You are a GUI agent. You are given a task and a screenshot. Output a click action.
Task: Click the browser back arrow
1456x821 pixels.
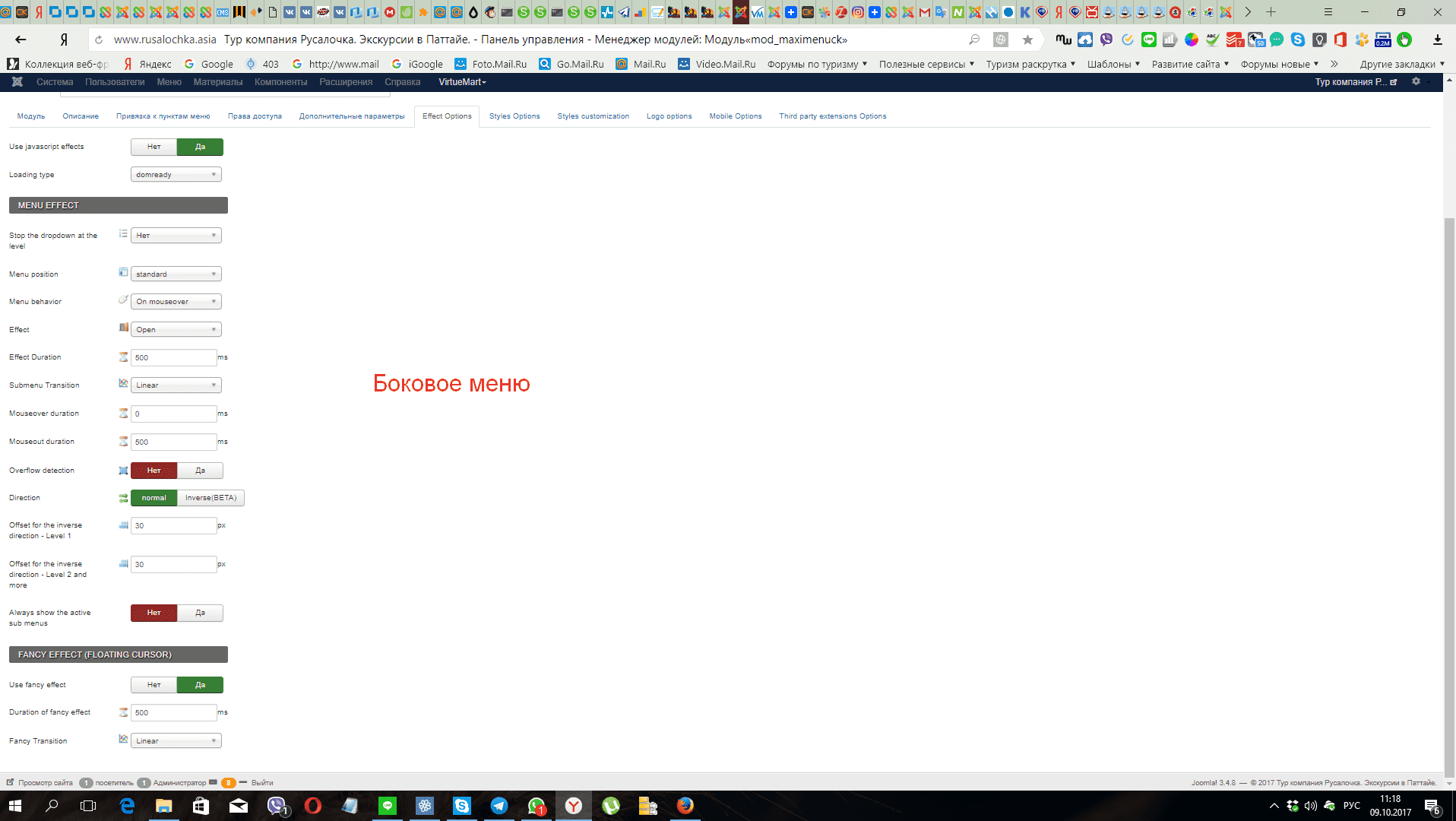(x=21, y=40)
